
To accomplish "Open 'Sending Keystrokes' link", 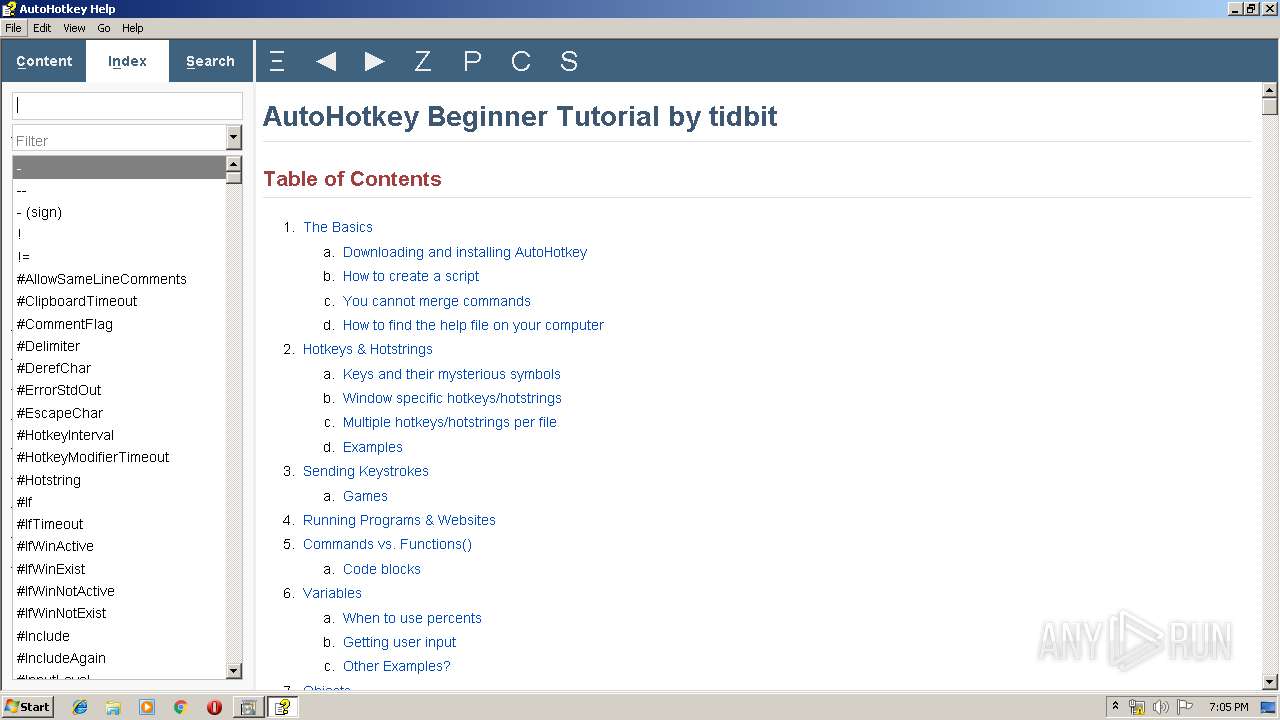I will 366,471.
